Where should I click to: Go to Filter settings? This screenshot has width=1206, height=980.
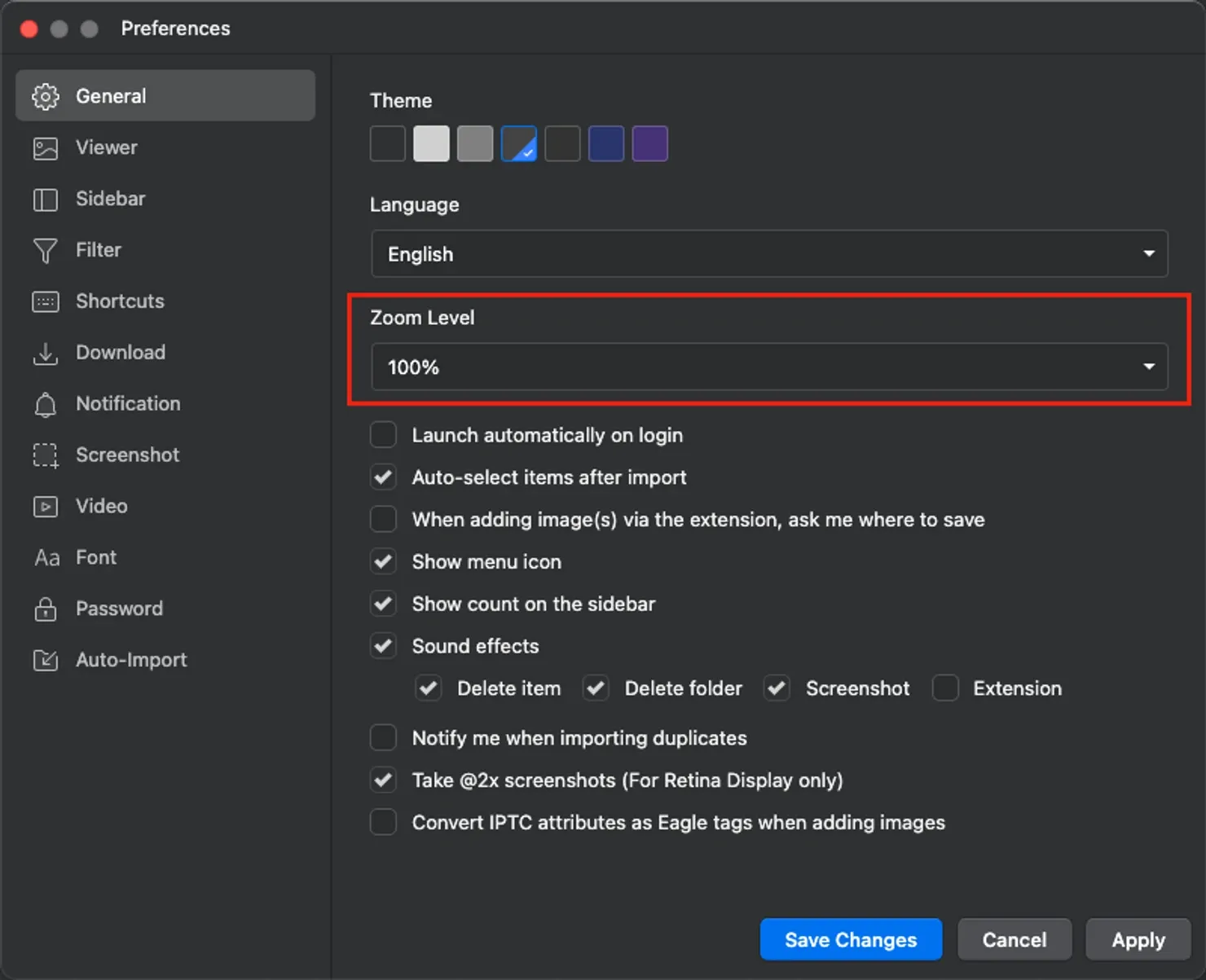click(x=165, y=250)
